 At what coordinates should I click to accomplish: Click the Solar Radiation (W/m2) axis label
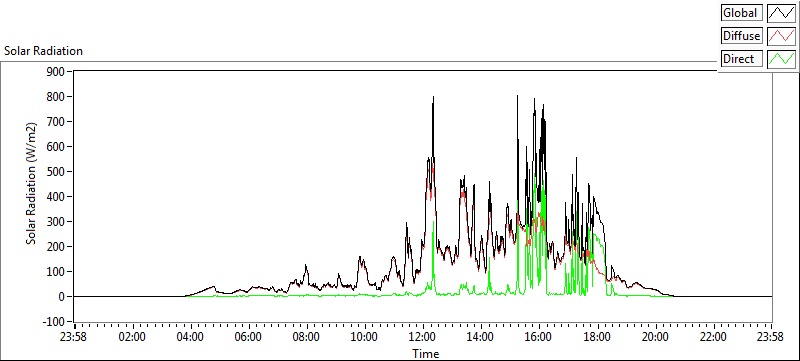pyautogui.click(x=32, y=184)
